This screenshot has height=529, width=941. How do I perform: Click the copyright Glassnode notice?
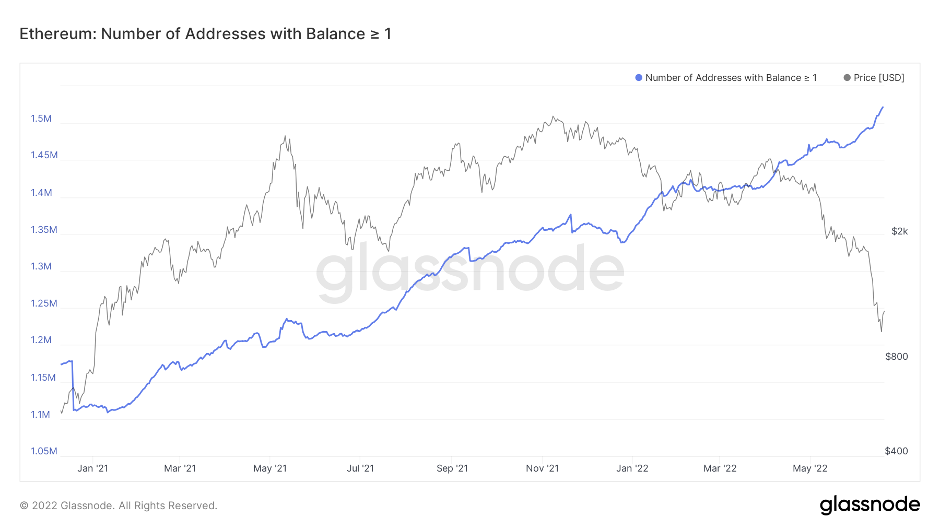pyautogui.click(x=118, y=505)
